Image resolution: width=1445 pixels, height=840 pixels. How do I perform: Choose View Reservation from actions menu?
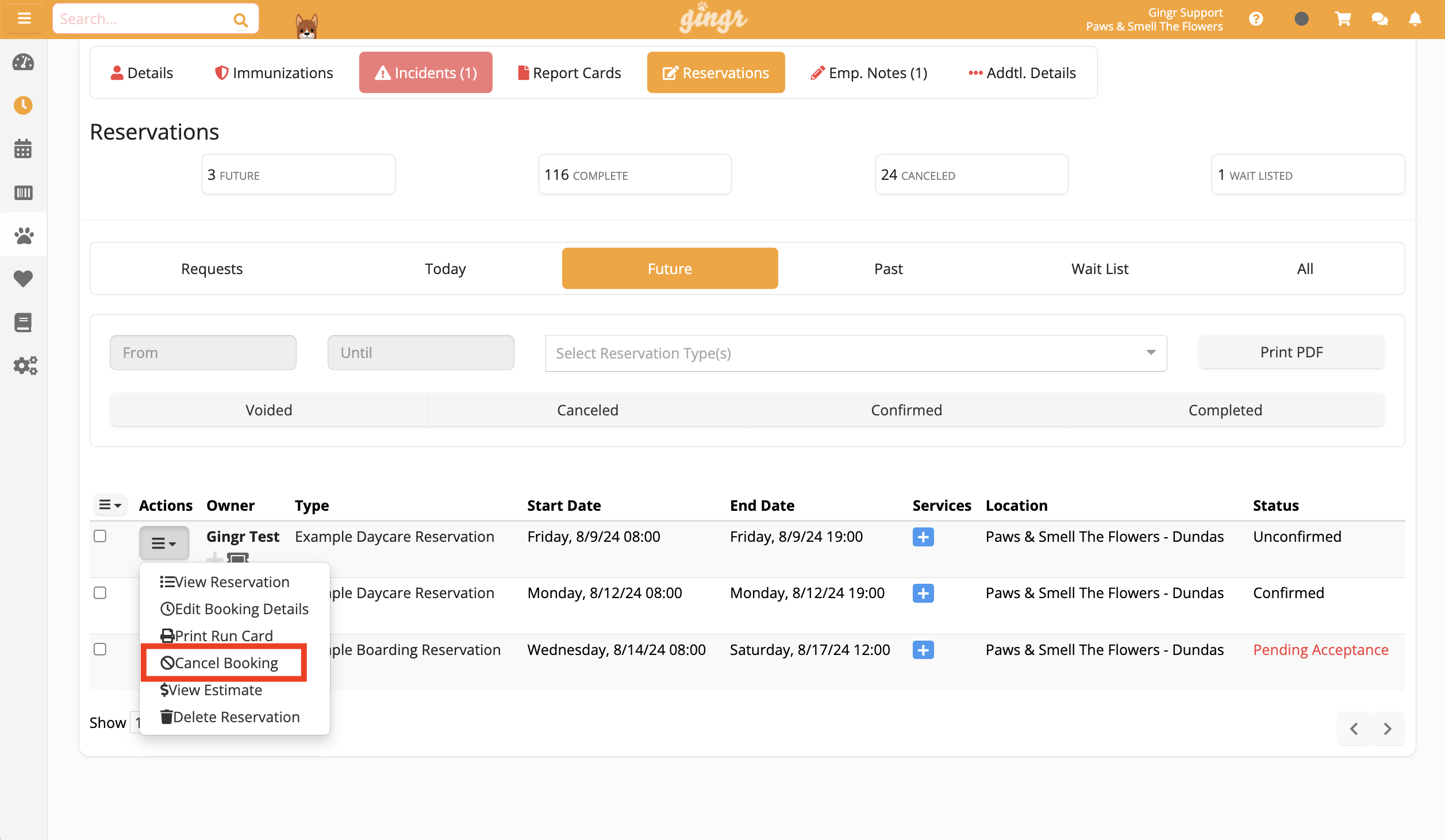(225, 581)
